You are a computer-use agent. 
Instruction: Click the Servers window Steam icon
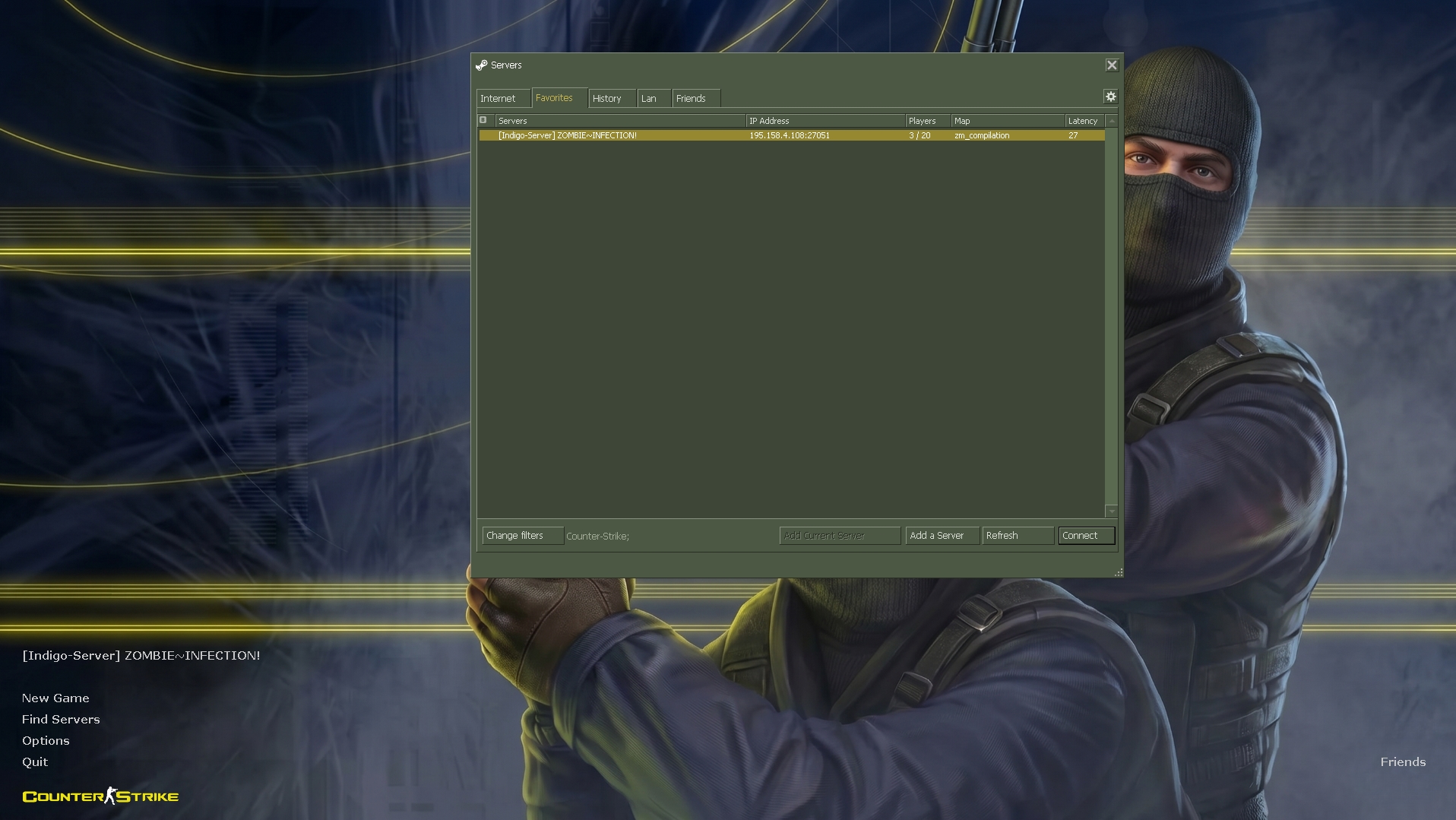pos(481,65)
